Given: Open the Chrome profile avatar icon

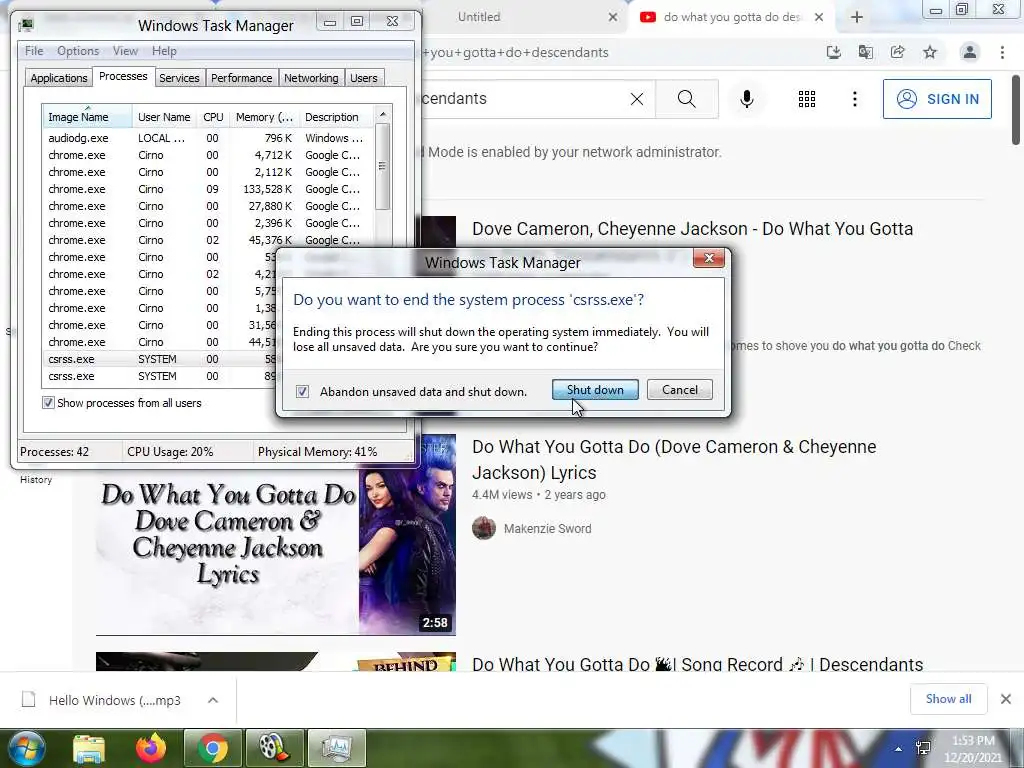Looking at the screenshot, I should [x=970, y=52].
